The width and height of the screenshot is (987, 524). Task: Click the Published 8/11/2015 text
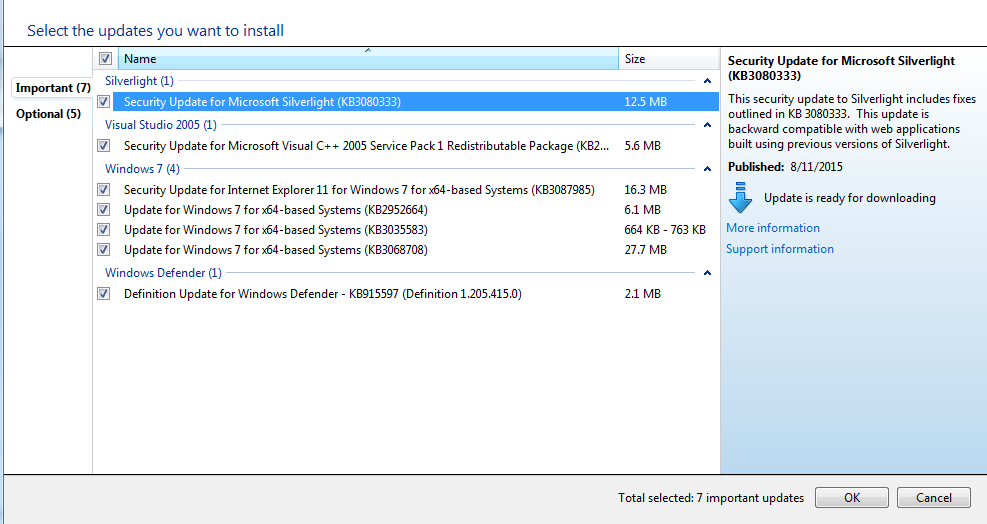tap(785, 167)
